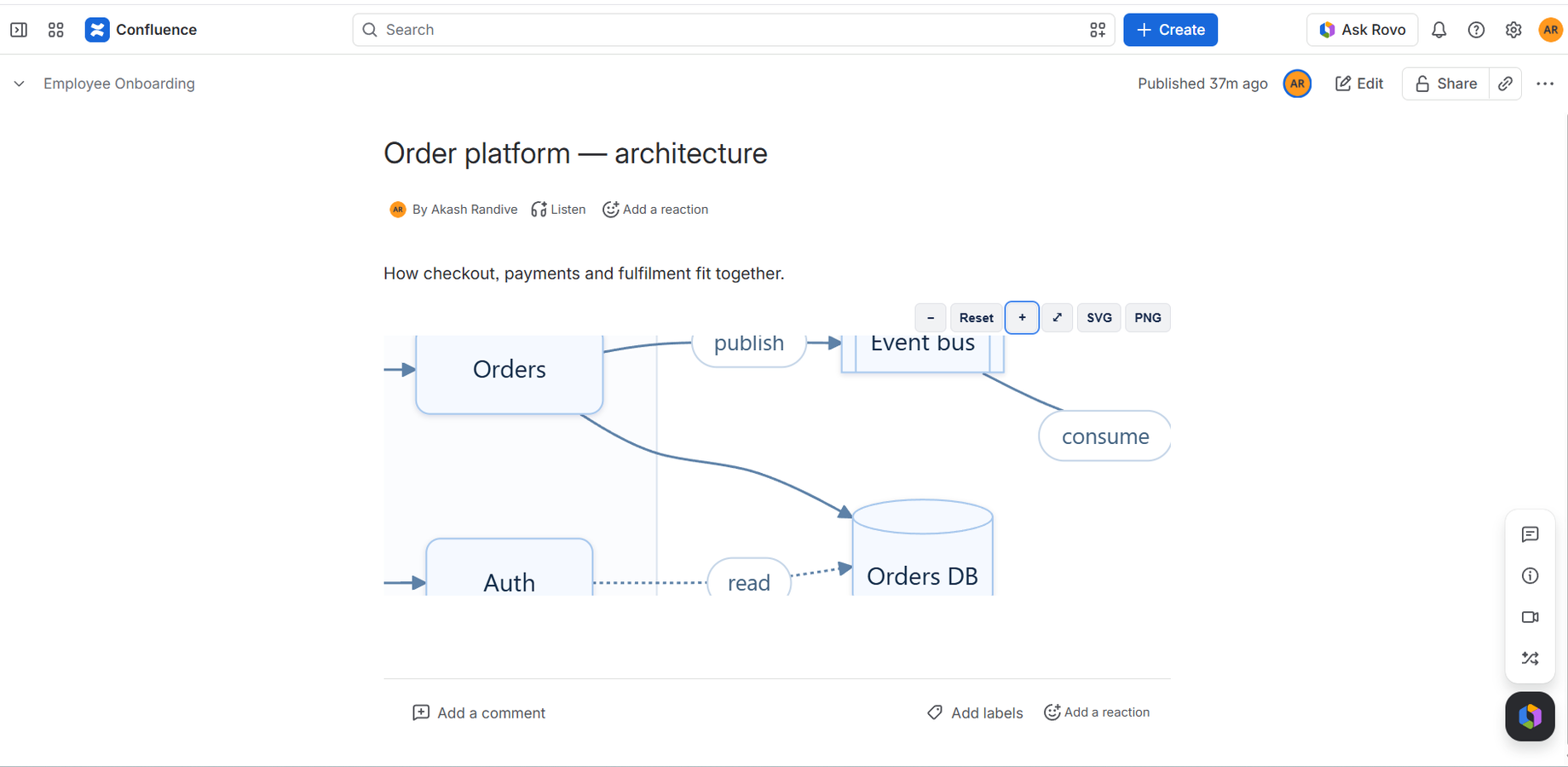
Task: Zoom out the diagram with minus button
Action: tap(931, 318)
